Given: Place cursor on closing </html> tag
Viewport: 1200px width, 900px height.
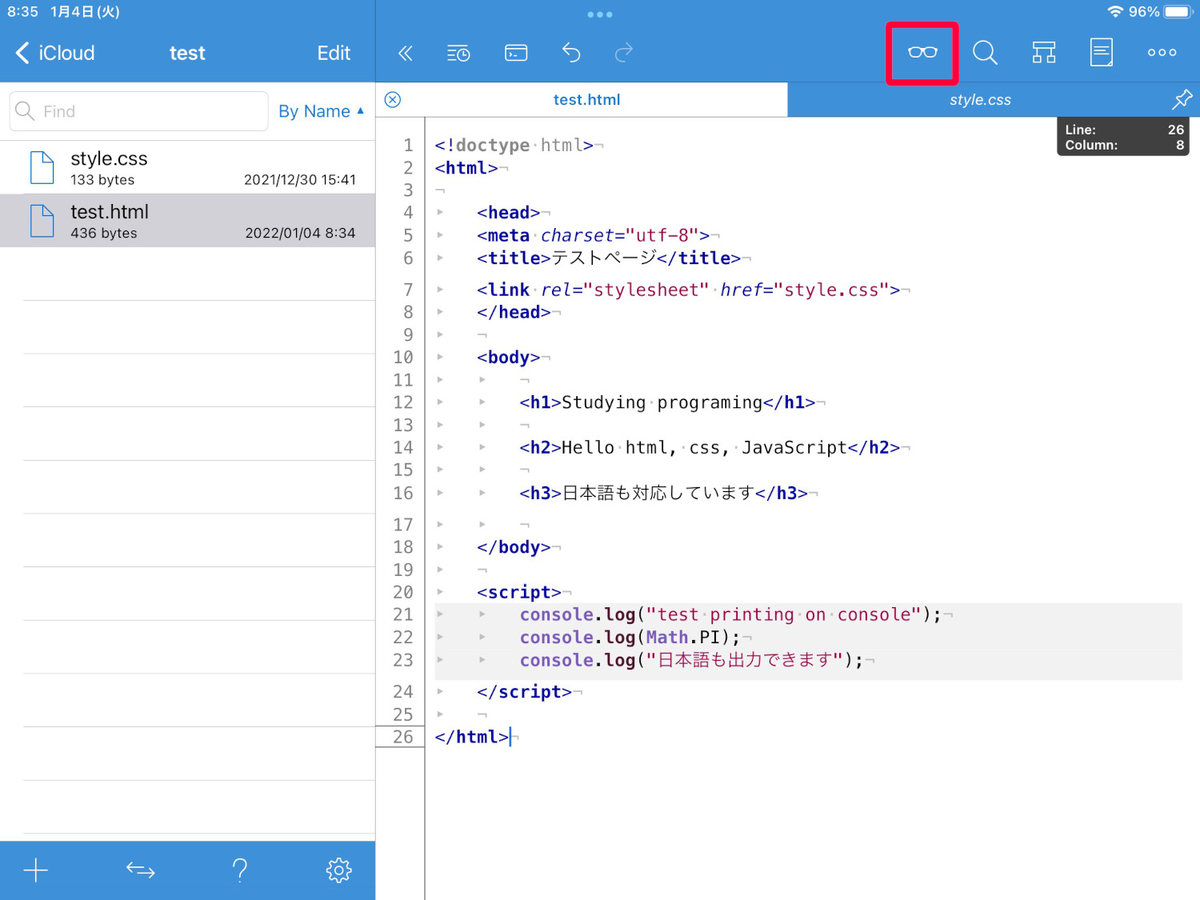Looking at the screenshot, I should [472, 737].
